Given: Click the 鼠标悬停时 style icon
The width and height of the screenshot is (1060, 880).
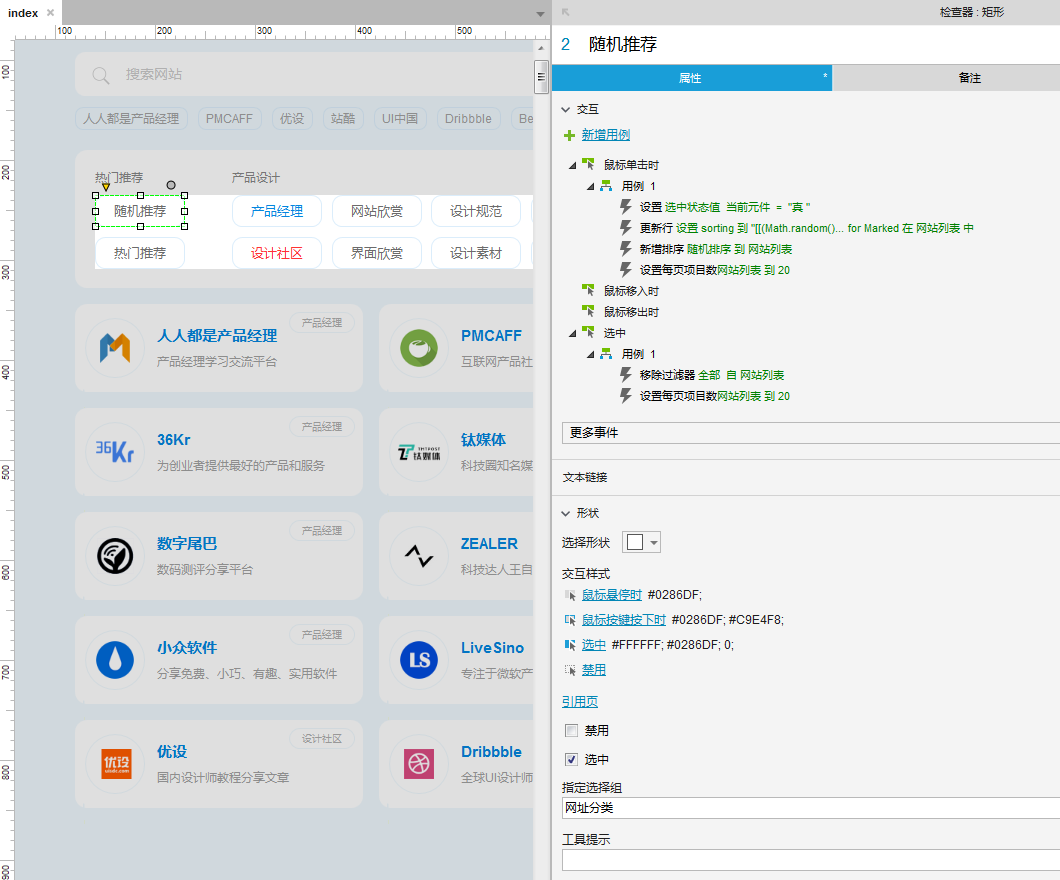Looking at the screenshot, I should tap(570, 595).
